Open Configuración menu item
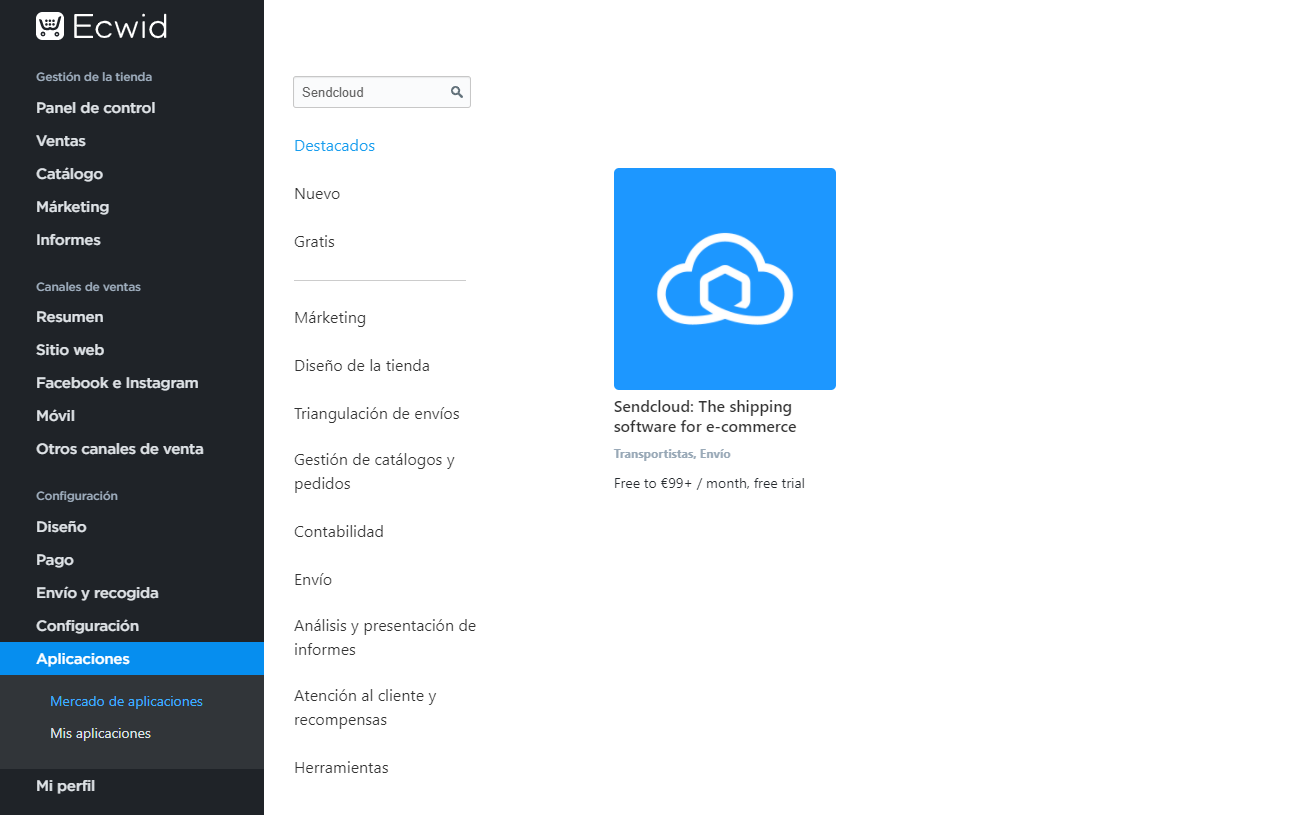This screenshot has width=1296, height=815. 87,626
